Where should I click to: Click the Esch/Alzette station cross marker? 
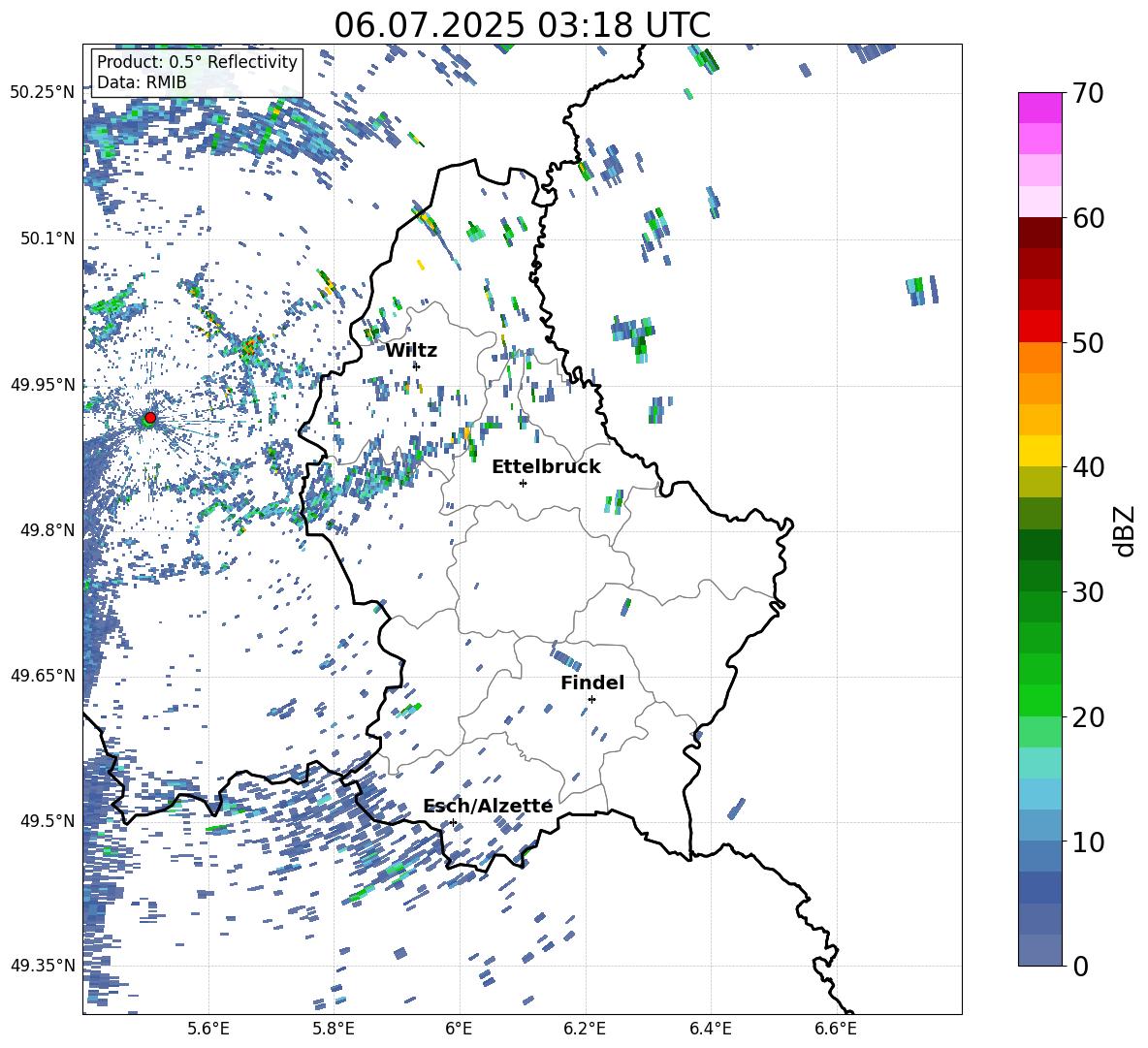tap(453, 822)
